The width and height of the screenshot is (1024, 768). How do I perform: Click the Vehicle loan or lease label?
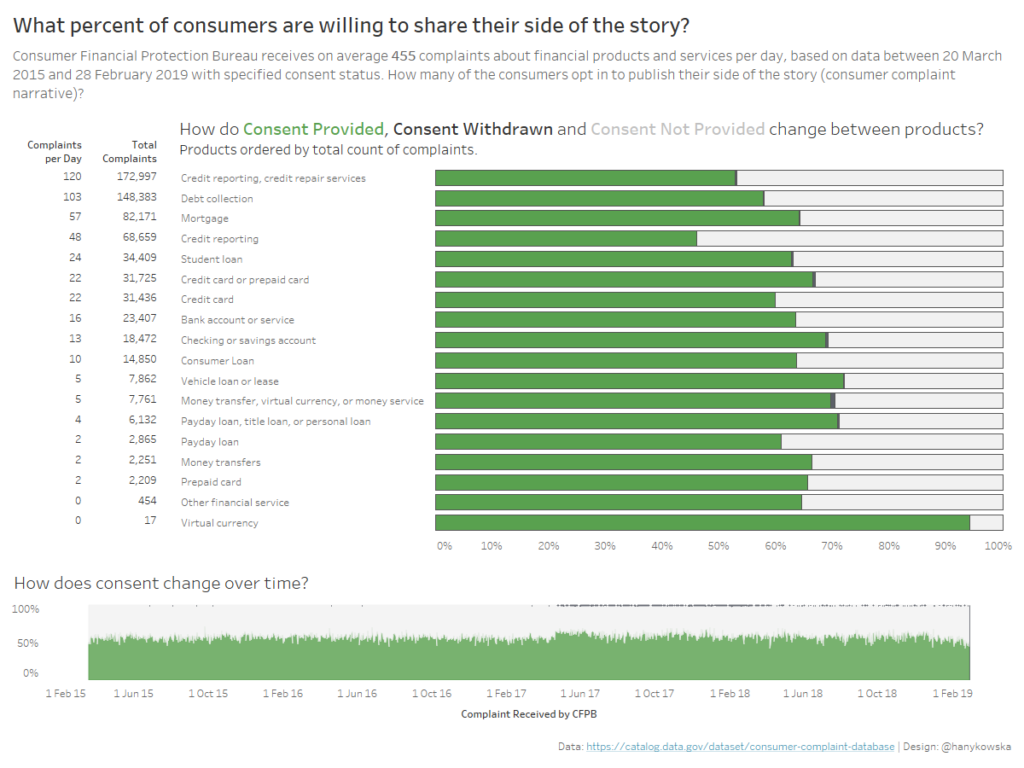pyautogui.click(x=229, y=381)
